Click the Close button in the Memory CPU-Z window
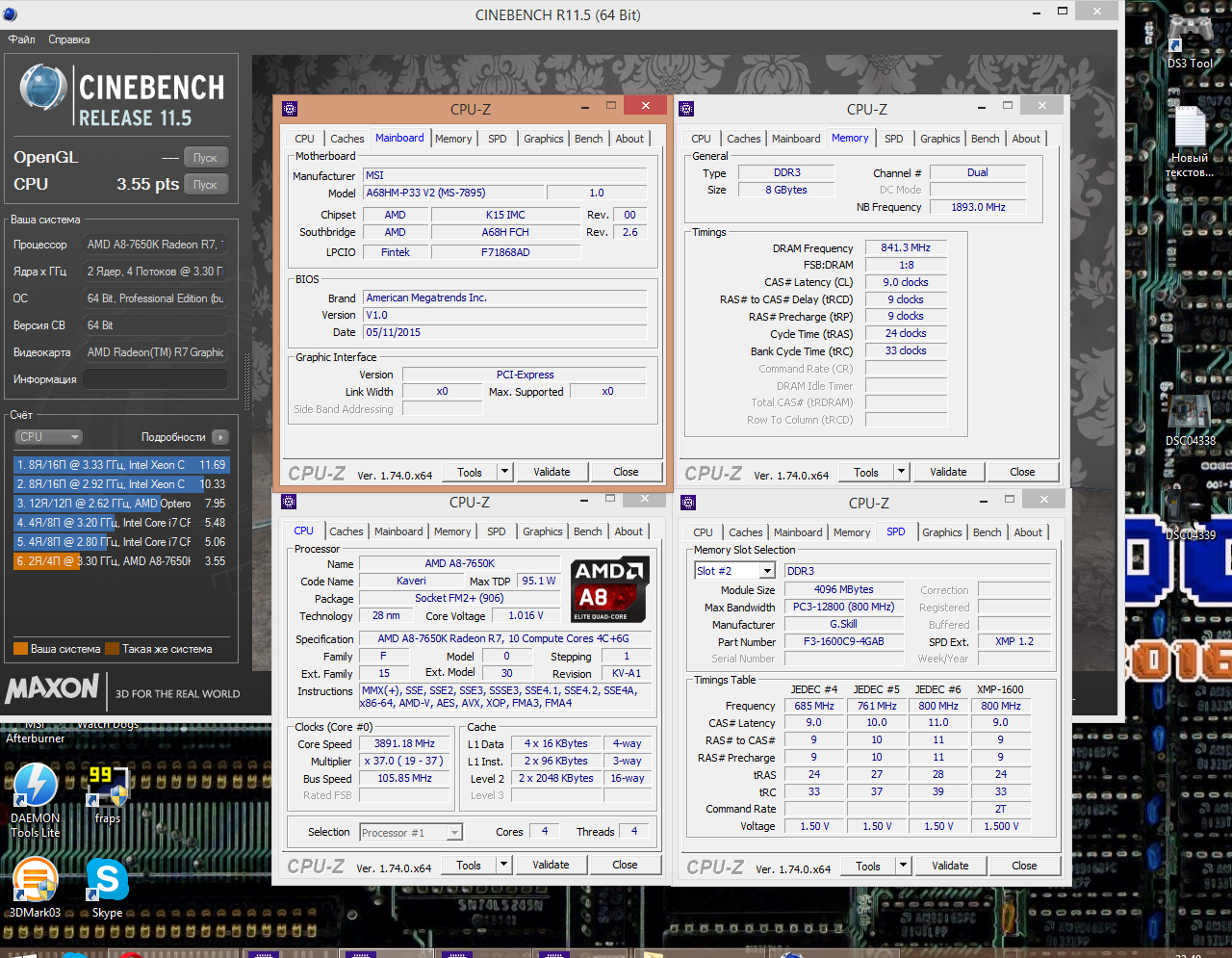 tap(1022, 472)
